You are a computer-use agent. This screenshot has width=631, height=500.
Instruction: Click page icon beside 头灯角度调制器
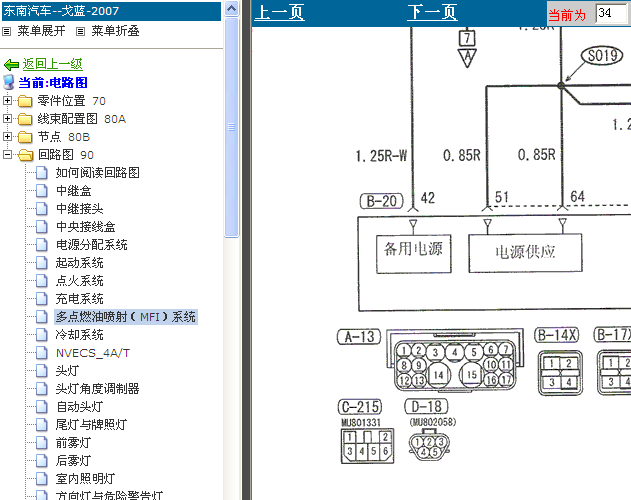42,389
